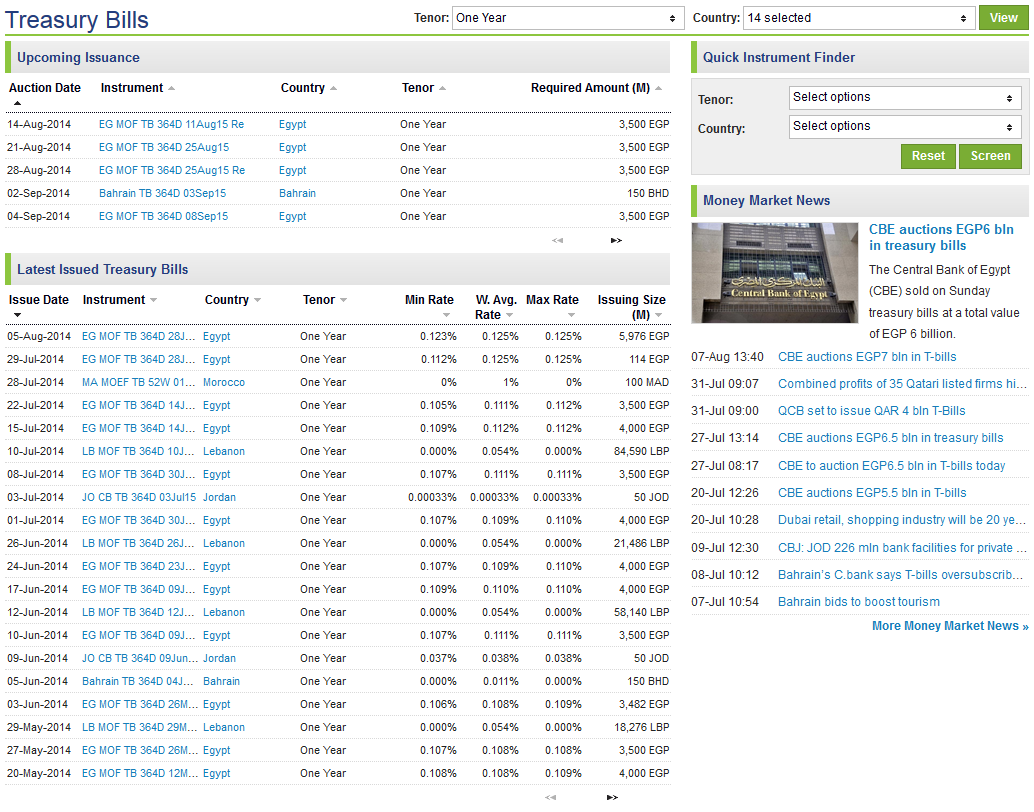Open 'CBJ: JOD 226 mln bank facilities' news

[x=902, y=548]
